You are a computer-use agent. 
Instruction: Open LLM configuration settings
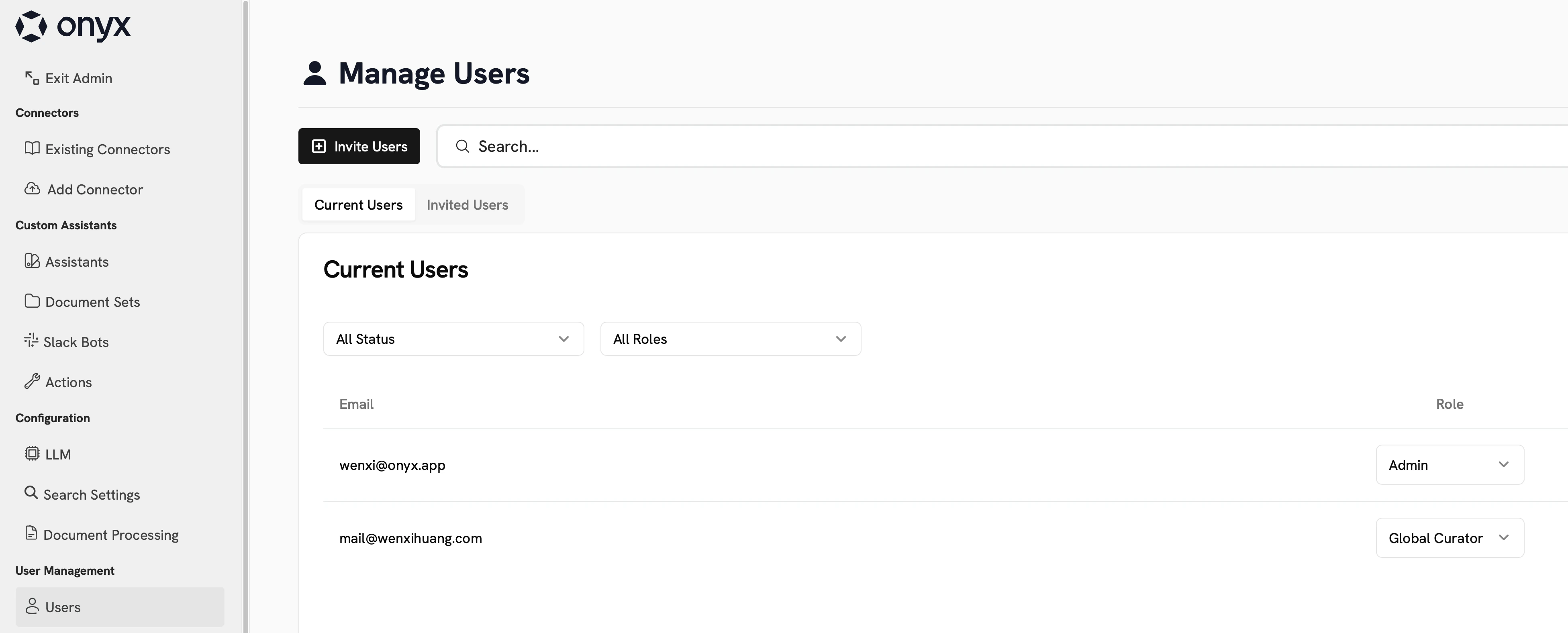pyautogui.click(x=58, y=454)
